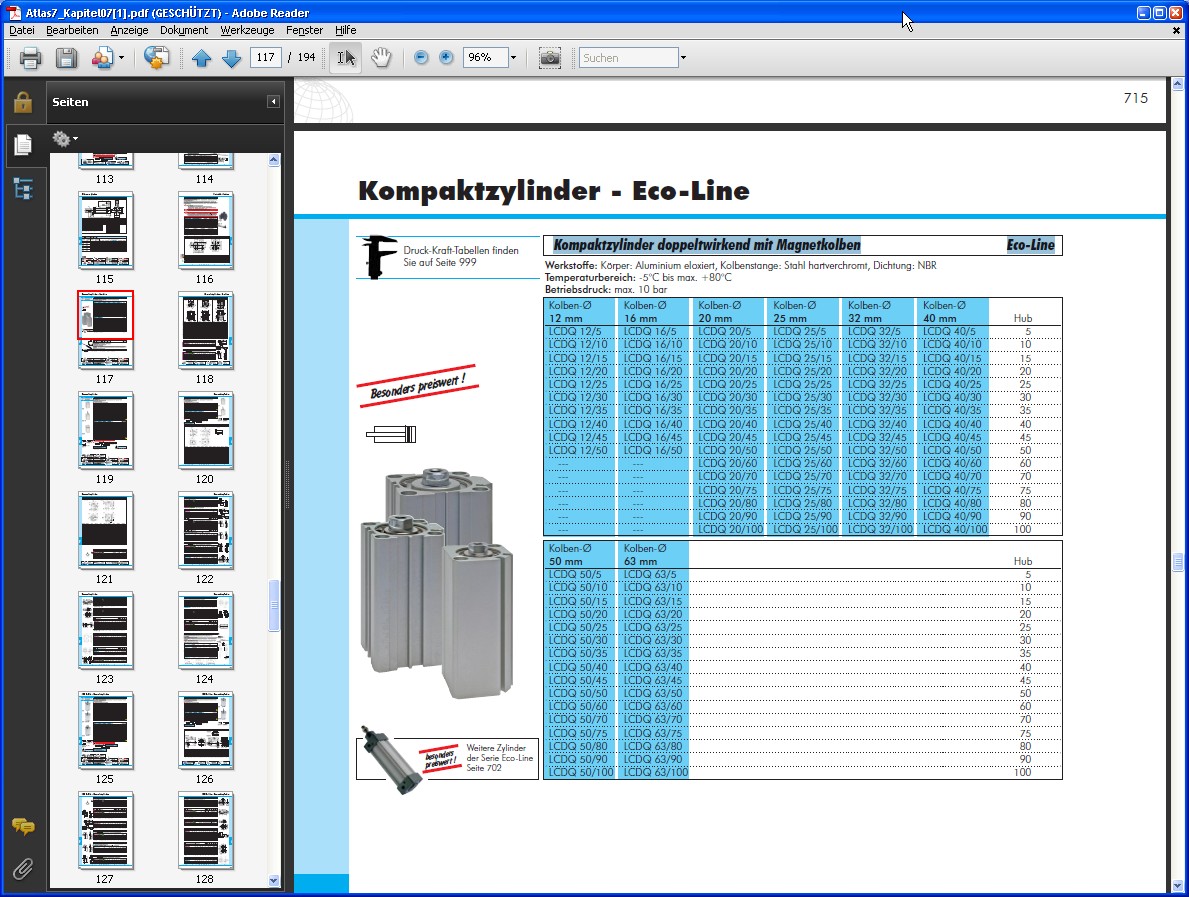Open the collaboration people icon
The image size is (1189, 897).
pos(102,58)
